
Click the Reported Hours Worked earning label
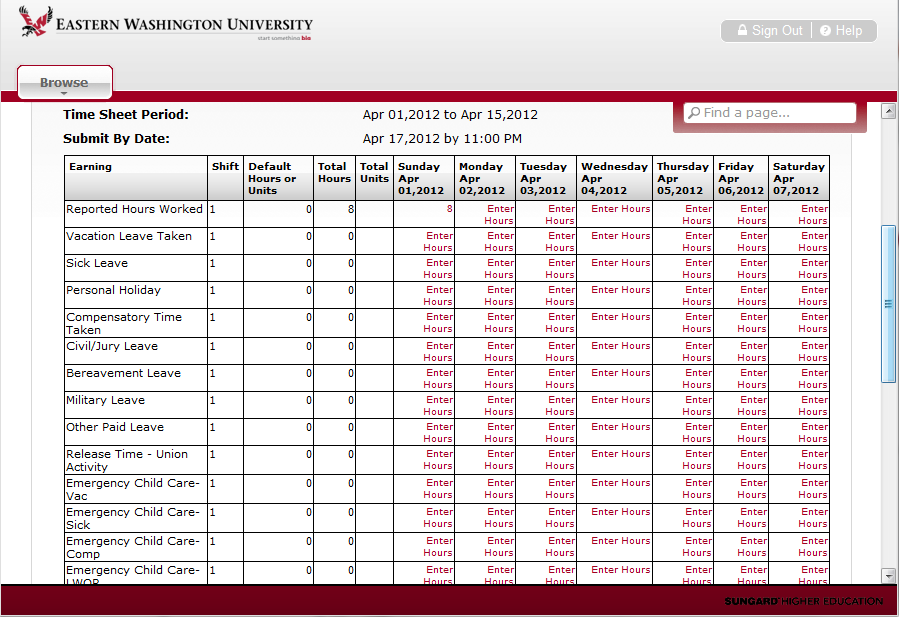point(134,209)
